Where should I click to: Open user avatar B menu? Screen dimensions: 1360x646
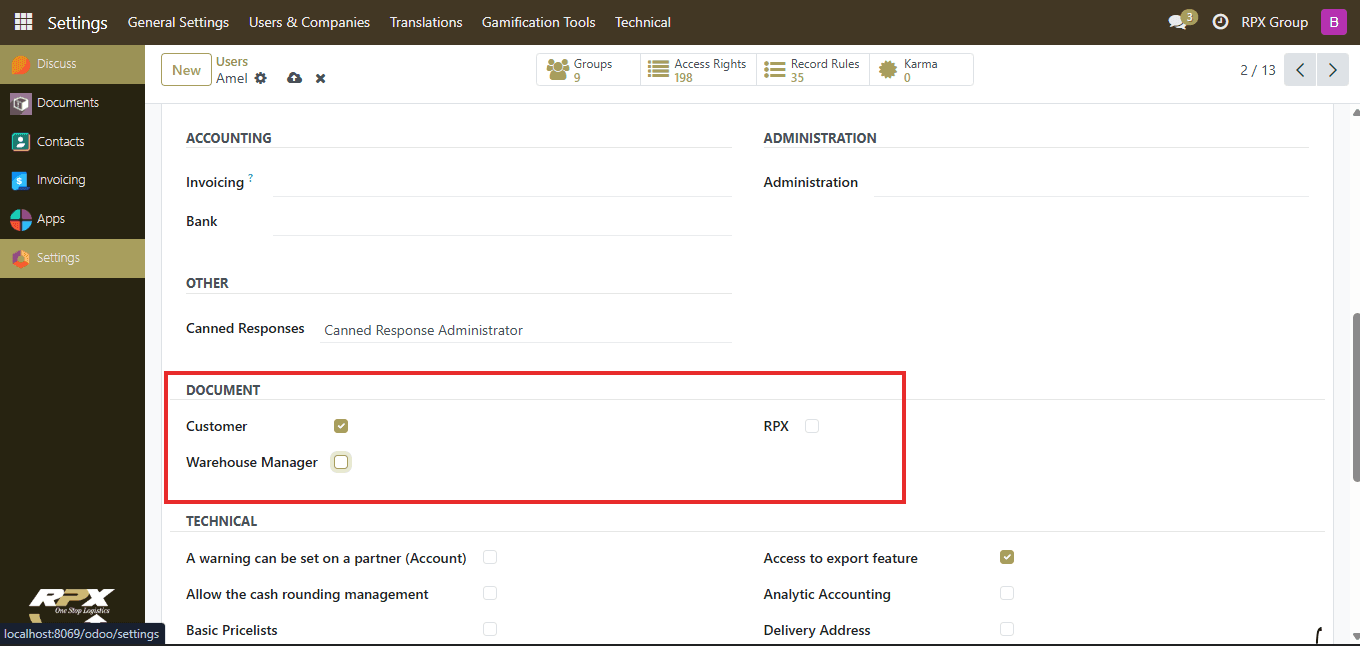click(x=1333, y=22)
